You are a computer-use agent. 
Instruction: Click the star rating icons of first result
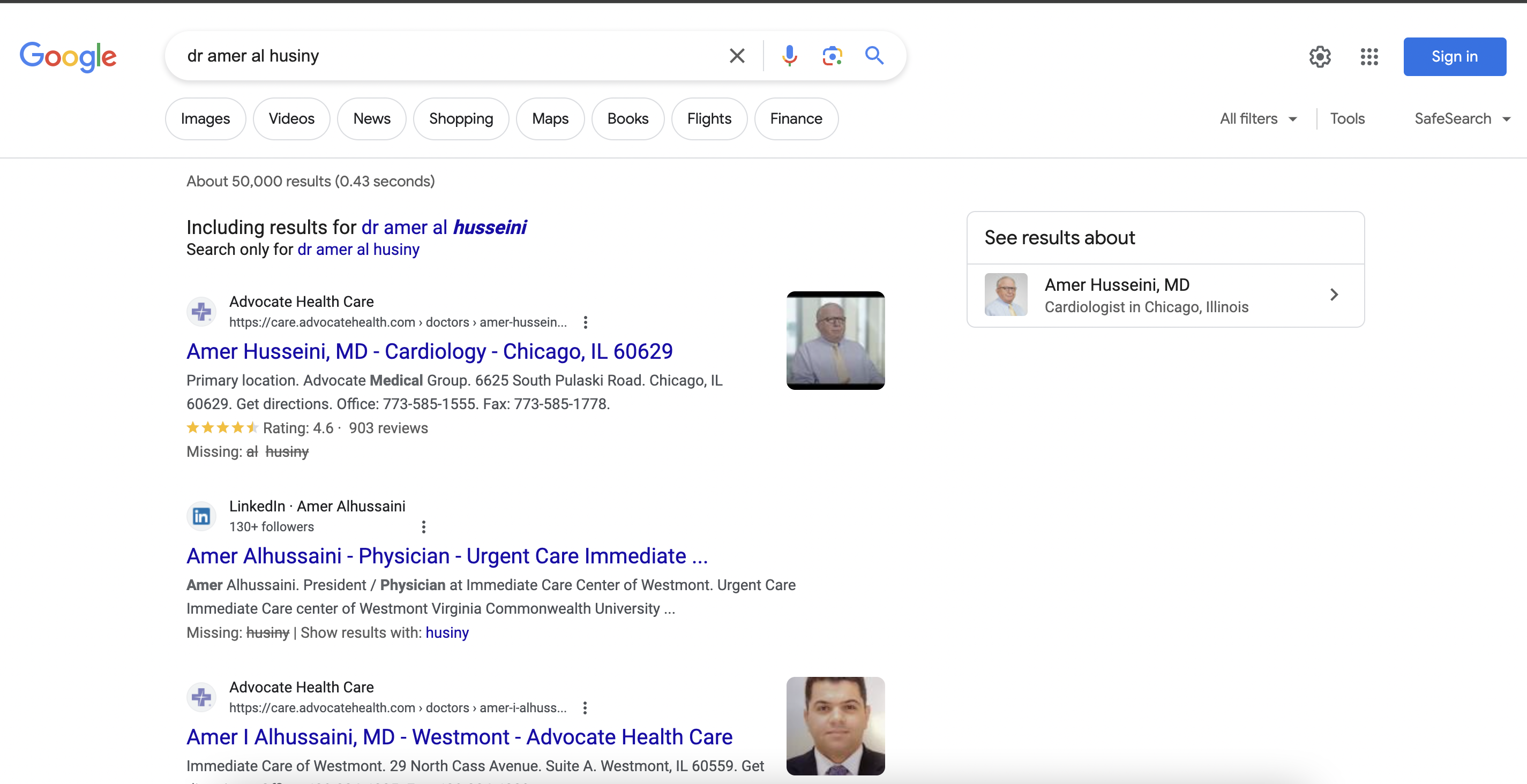(222, 428)
